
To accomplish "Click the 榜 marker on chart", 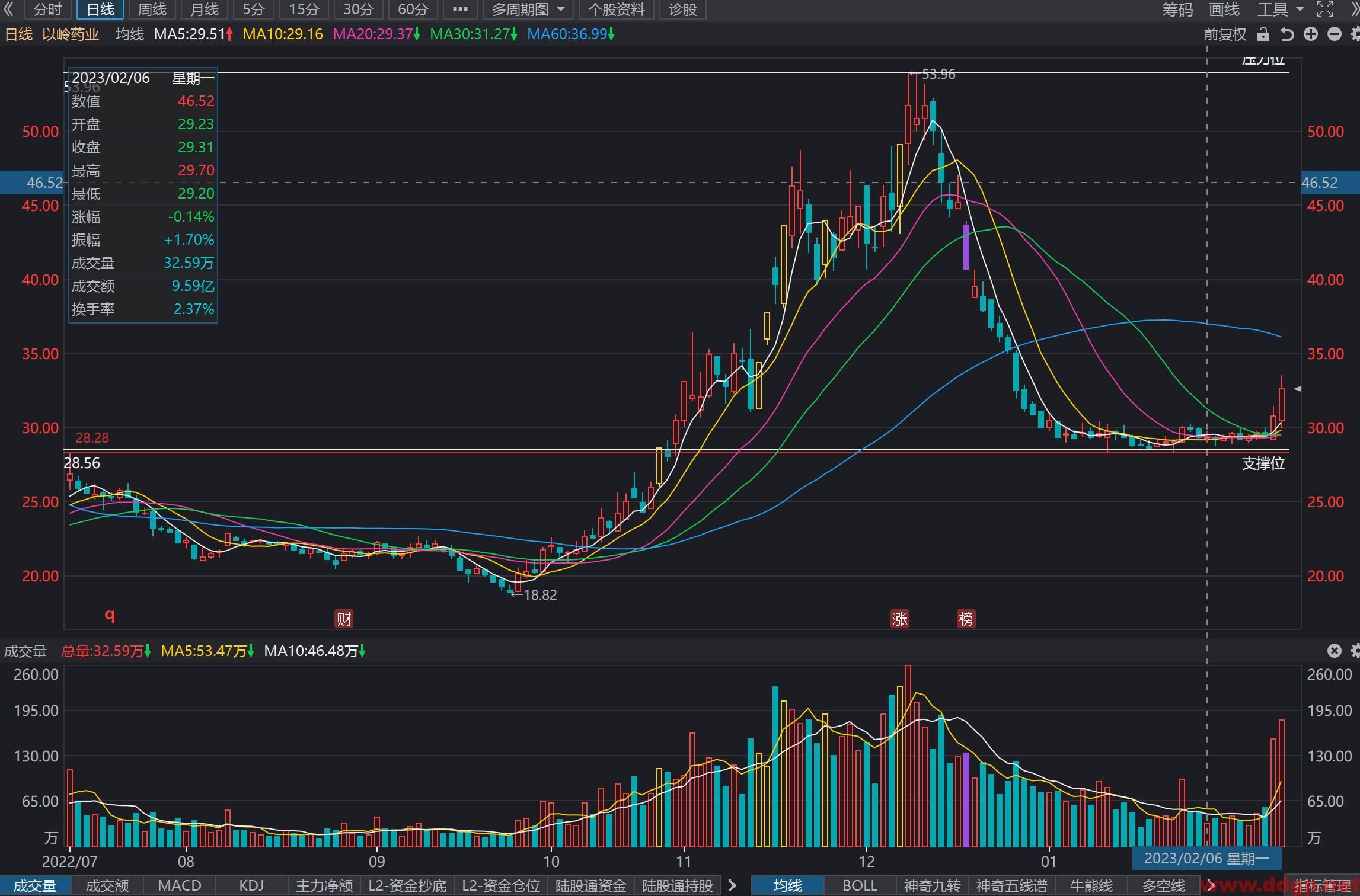I will click(966, 619).
